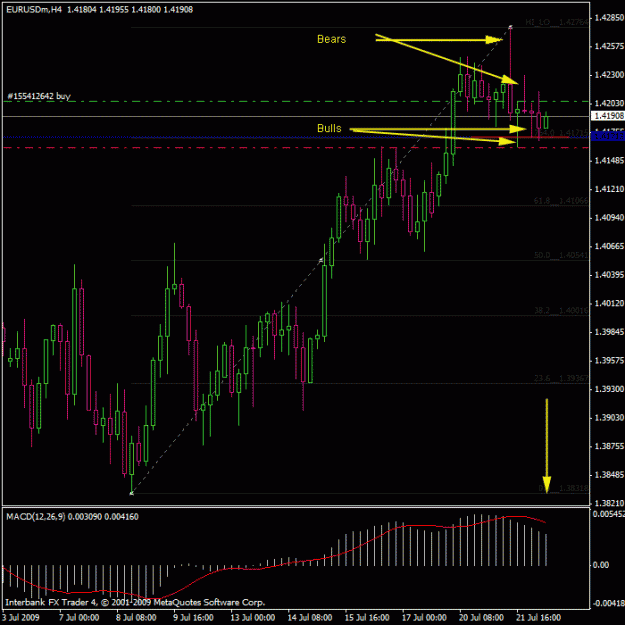
Task: Click price axis value 1.42575
Action: pyautogui.click(x=609, y=46)
